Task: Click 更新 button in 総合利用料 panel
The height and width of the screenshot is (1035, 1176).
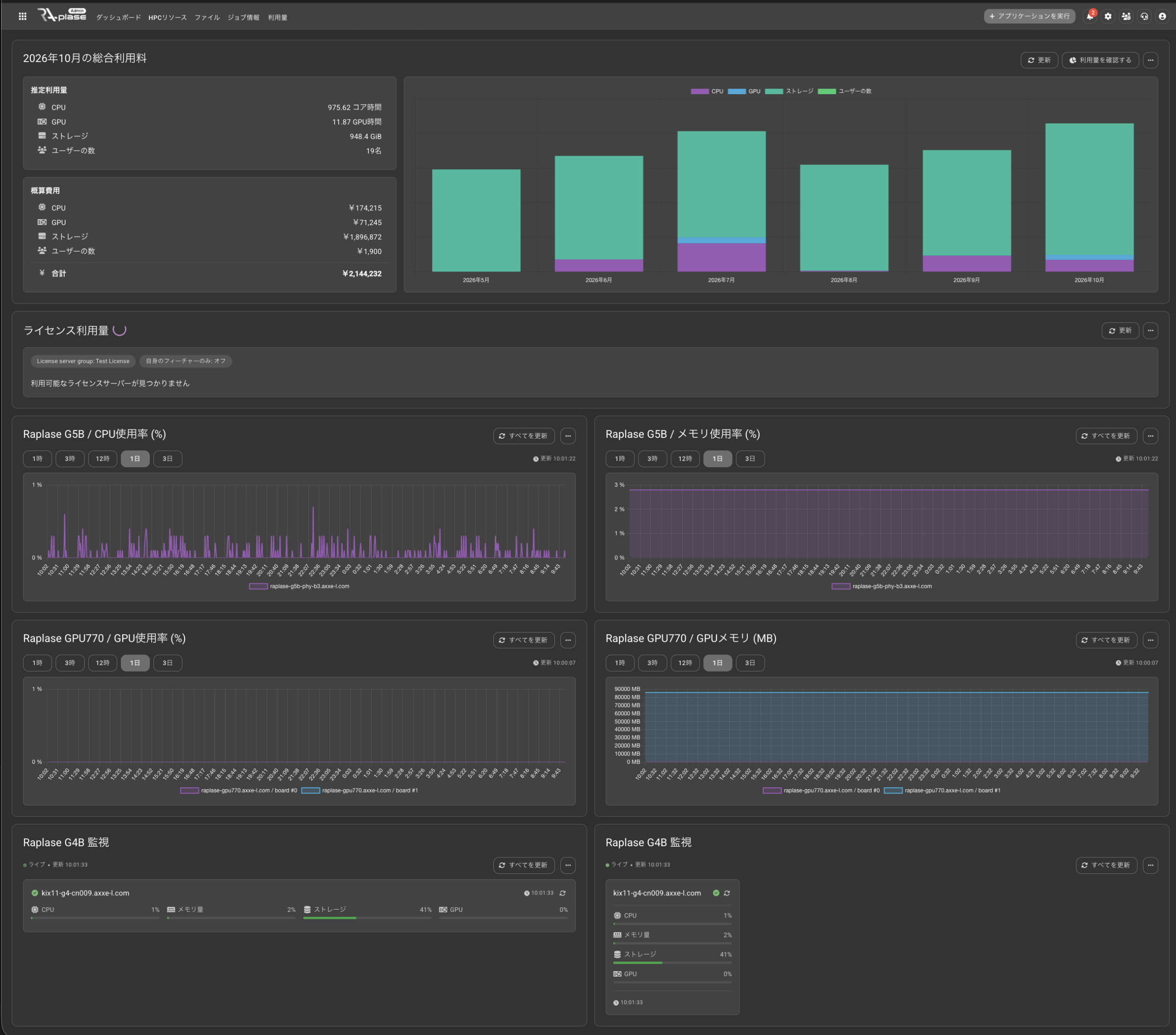Action: tap(1039, 60)
